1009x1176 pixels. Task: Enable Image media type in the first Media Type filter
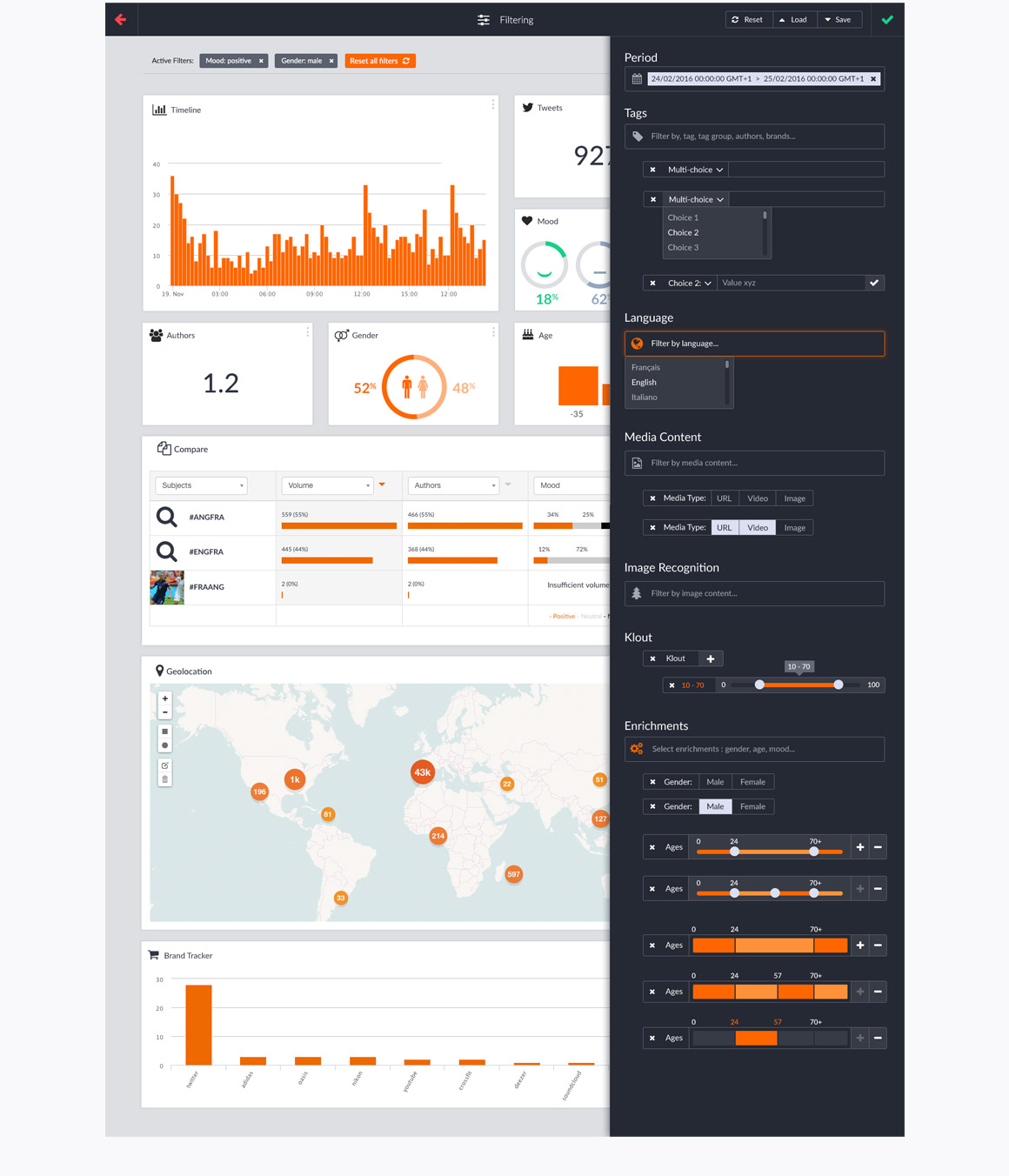pyautogui.click(x=794, y=498)
